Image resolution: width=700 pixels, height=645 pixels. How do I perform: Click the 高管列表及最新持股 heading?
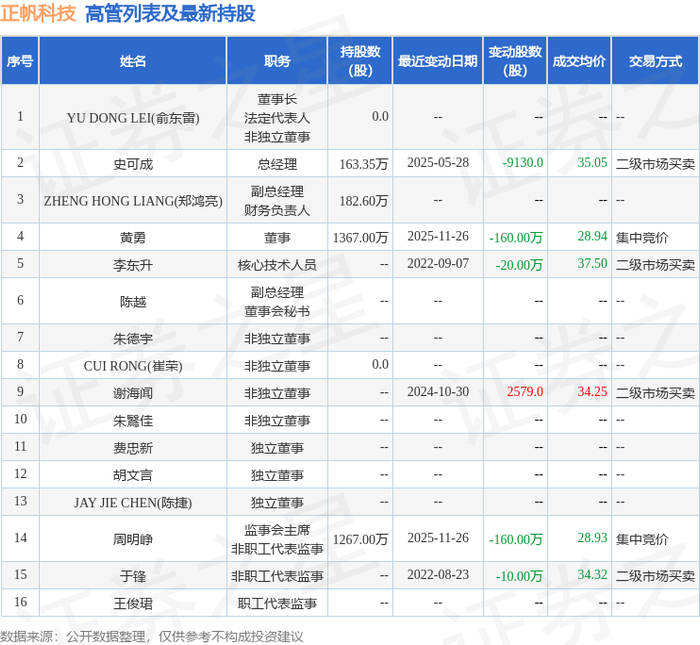click(x=170, y=13)
